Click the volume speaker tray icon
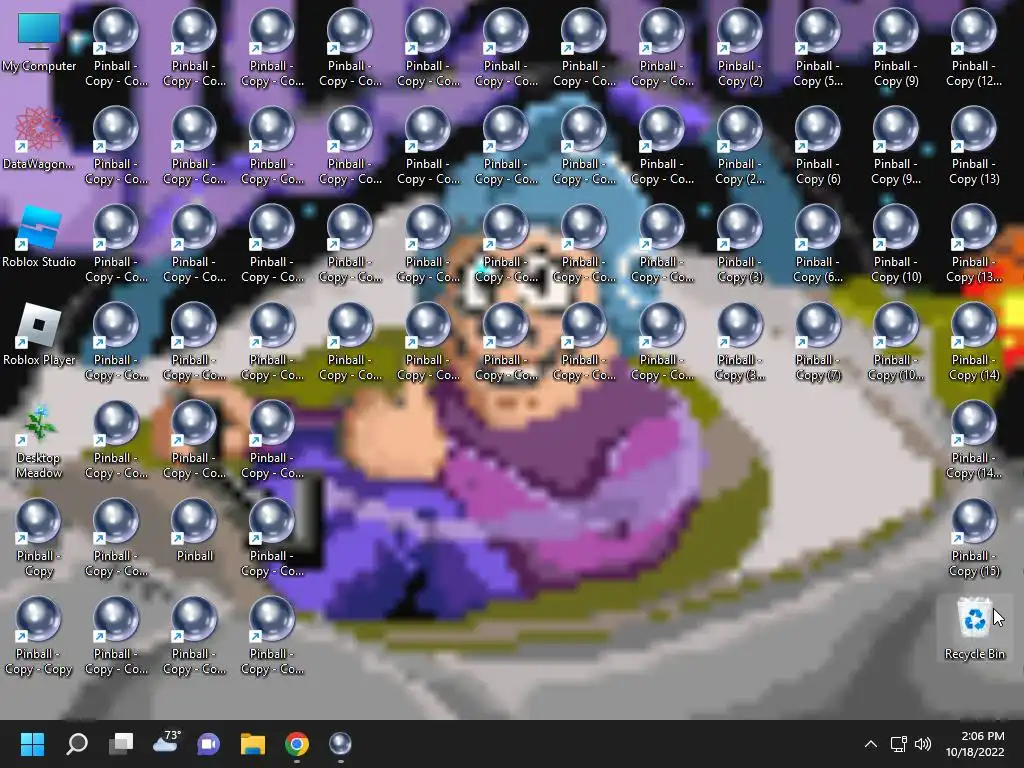This screenshot has width=1024, height=768. pyautogui.click(x=923, y=744)
